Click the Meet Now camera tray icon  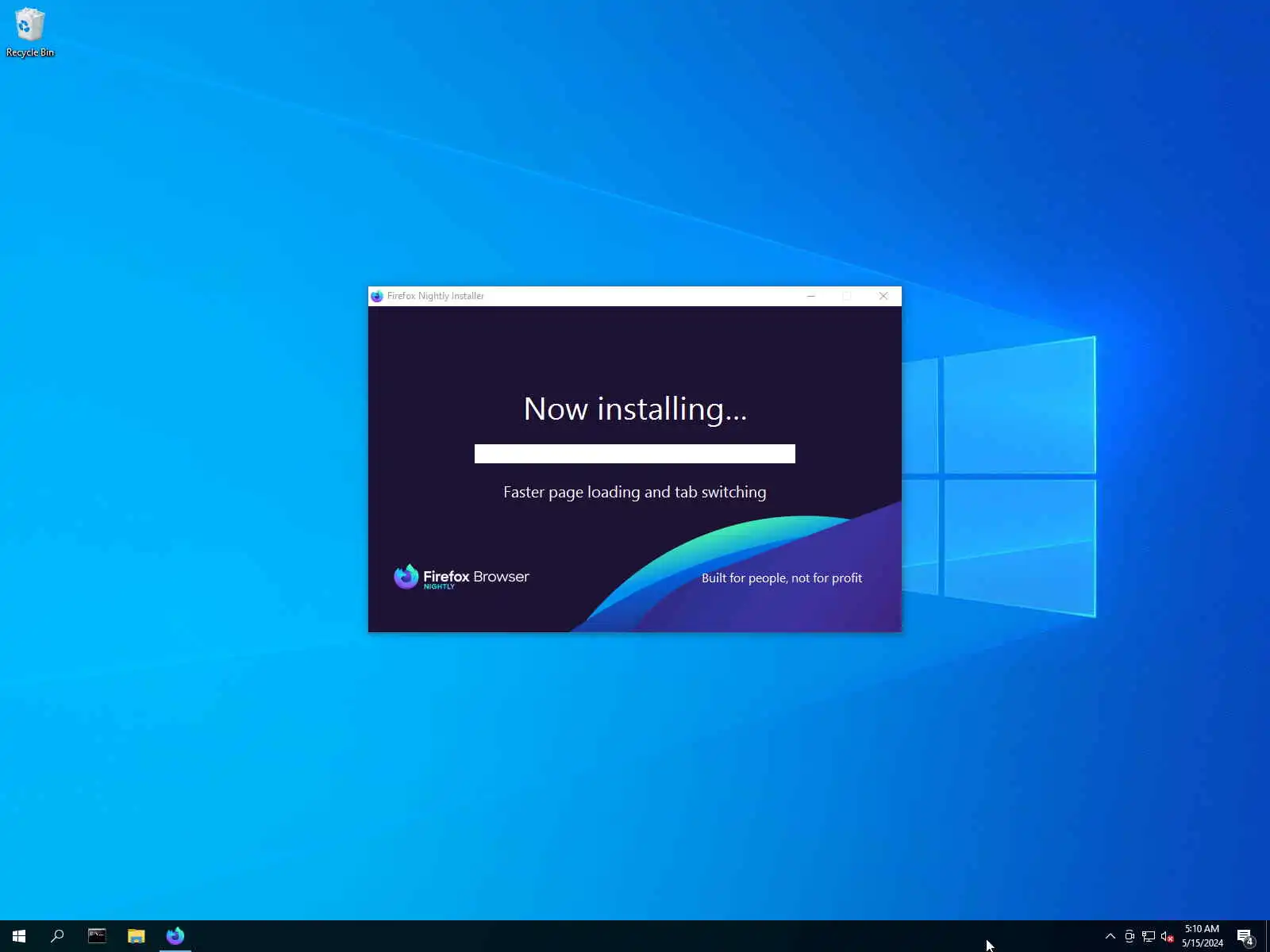click(1130, 936)
